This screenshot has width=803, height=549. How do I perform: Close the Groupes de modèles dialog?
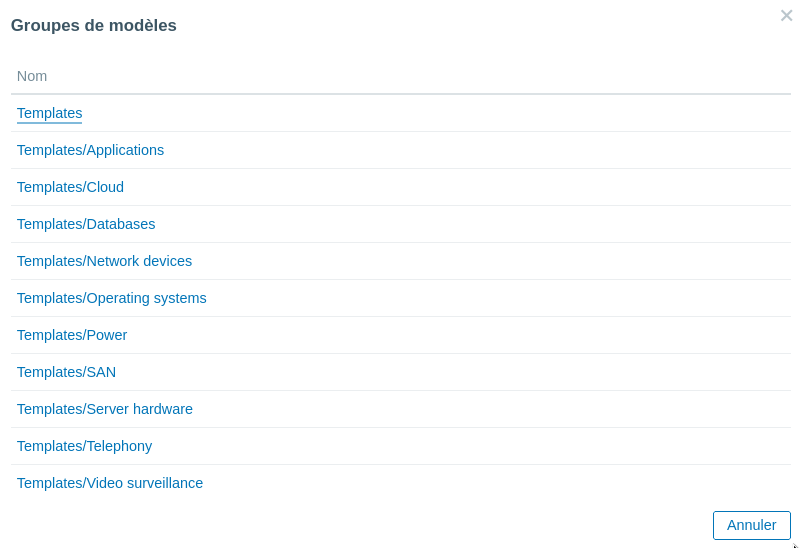[786, 16]
